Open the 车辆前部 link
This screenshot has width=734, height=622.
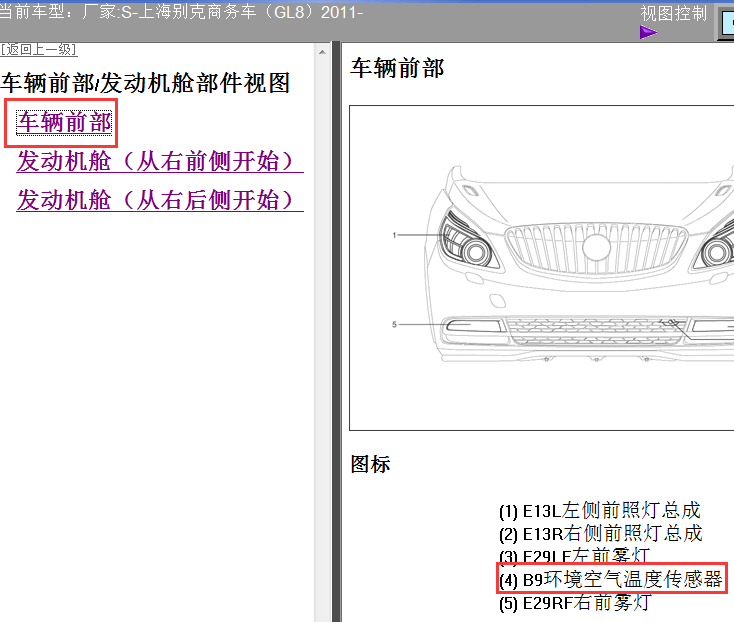click(x=64, y=122)
